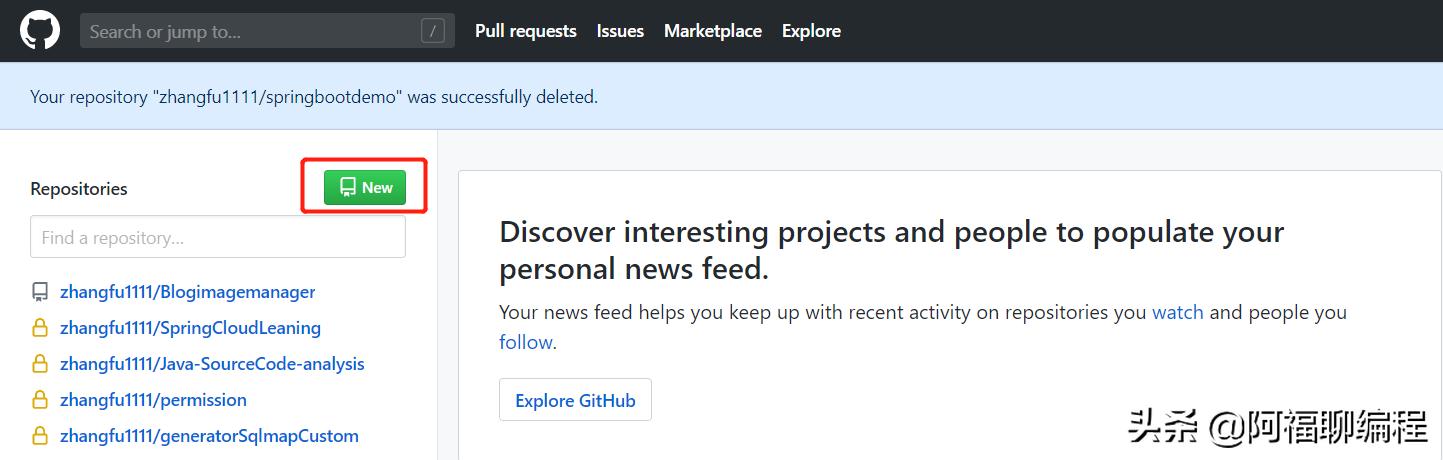The width and height of the screenshot is (1443, 460).
Task: Open the Marketplace menu item
Action: click(712, 31)
